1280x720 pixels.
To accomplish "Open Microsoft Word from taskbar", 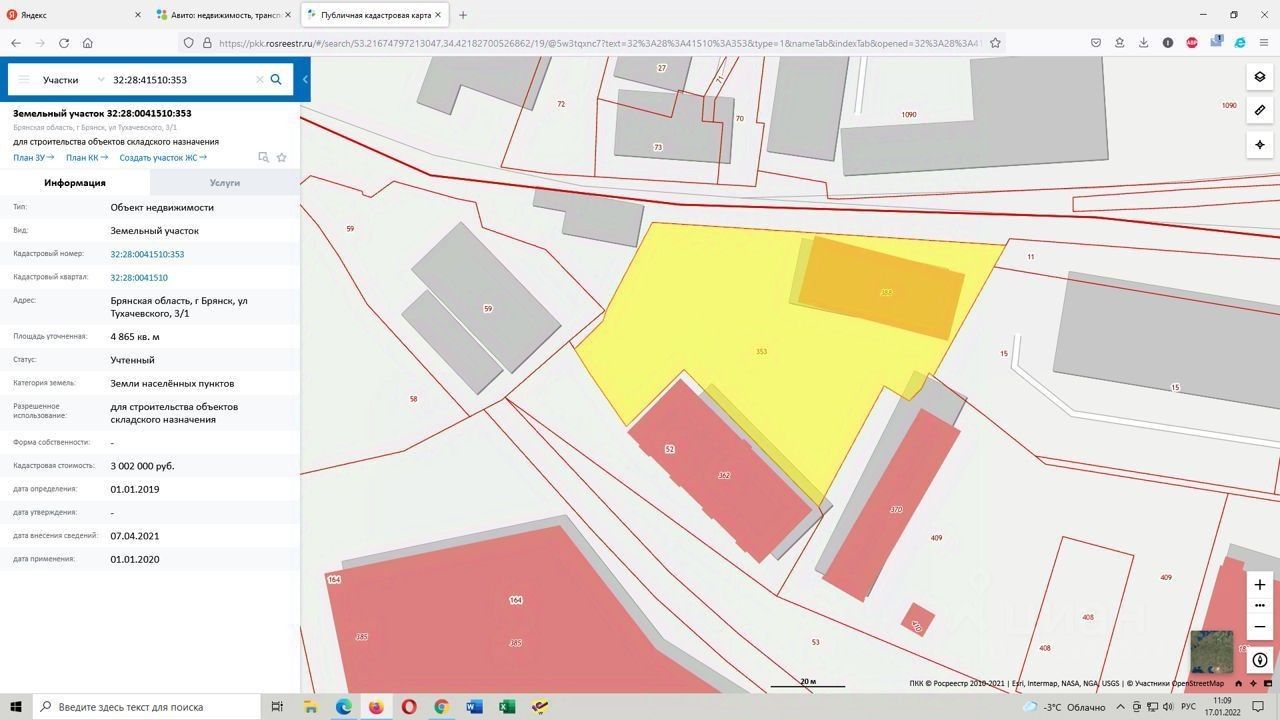I will [x=474, y=707].
